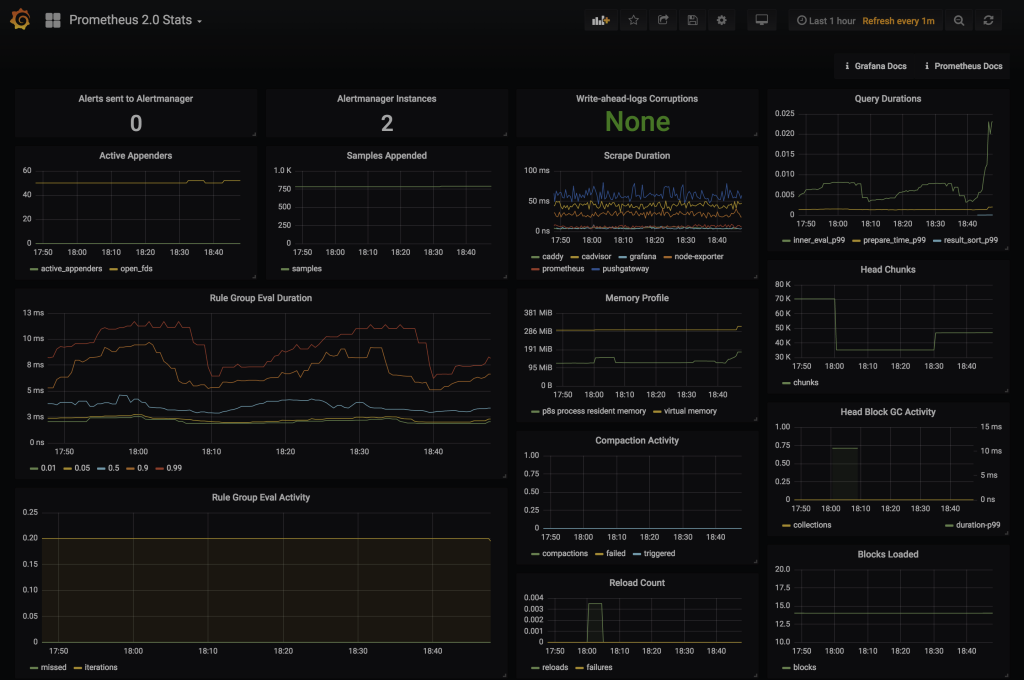Toggle the iterations legend series
This screenshot has height=680, width=1024.
[101, 667]
